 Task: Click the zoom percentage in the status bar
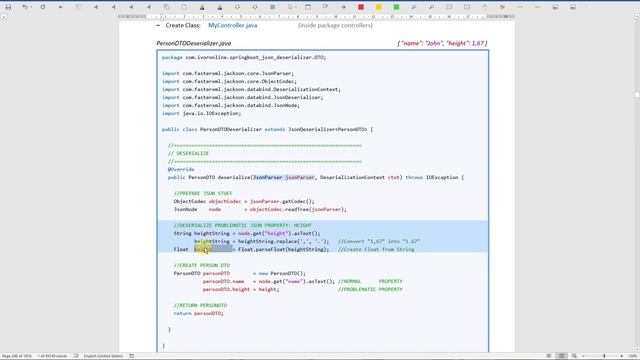click(x=633, y=356)
